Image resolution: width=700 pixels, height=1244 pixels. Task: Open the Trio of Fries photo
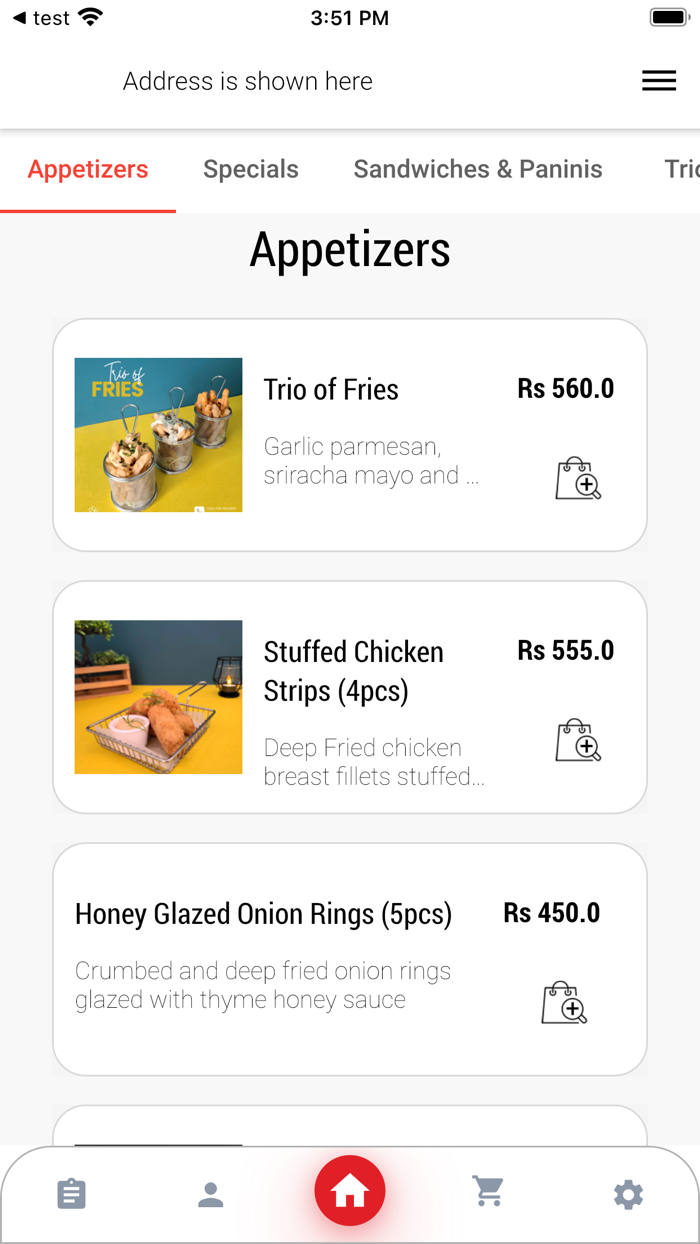click(x=158, y=435)
